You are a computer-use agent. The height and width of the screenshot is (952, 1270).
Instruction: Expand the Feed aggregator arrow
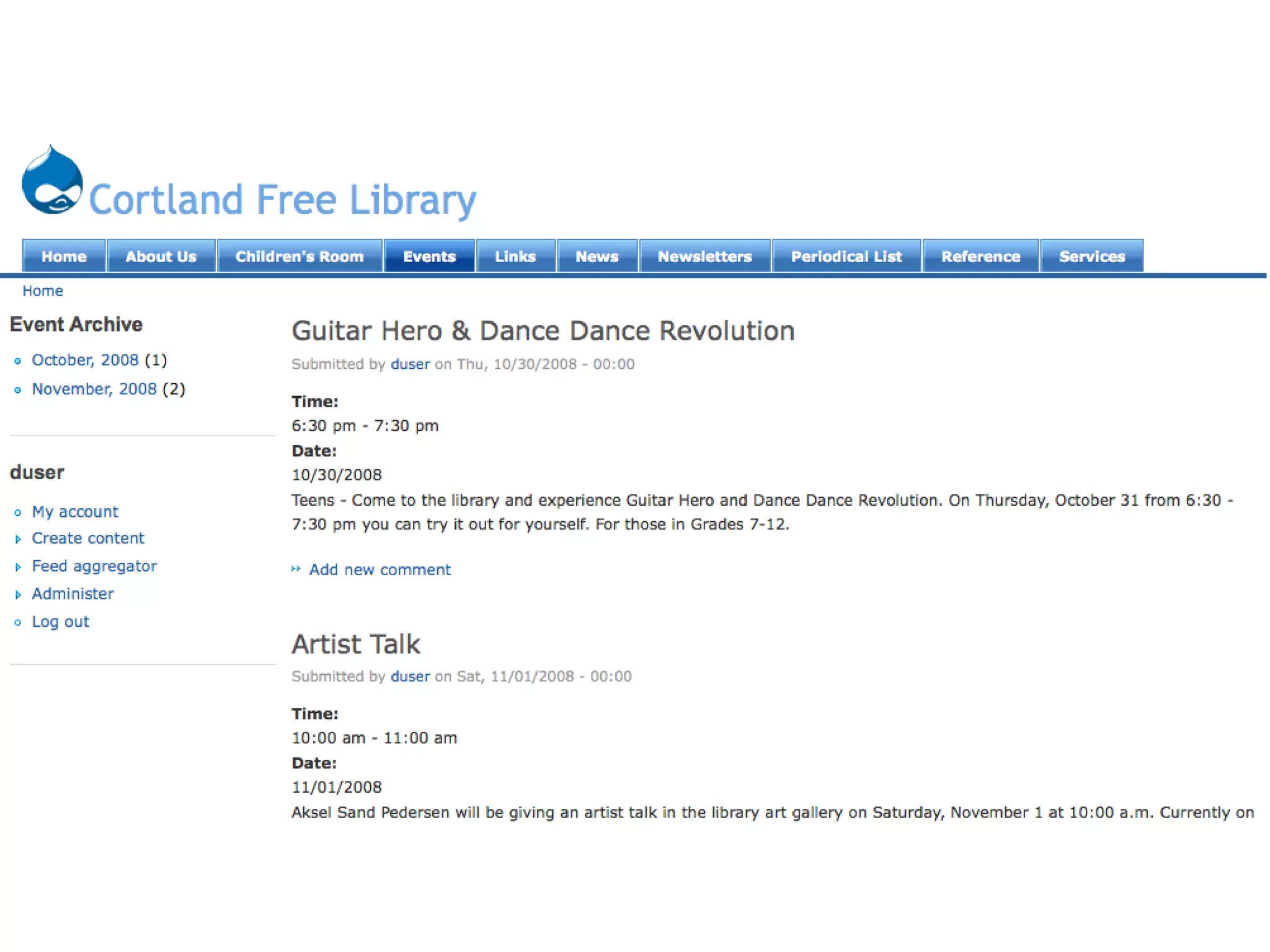point(18,567)
